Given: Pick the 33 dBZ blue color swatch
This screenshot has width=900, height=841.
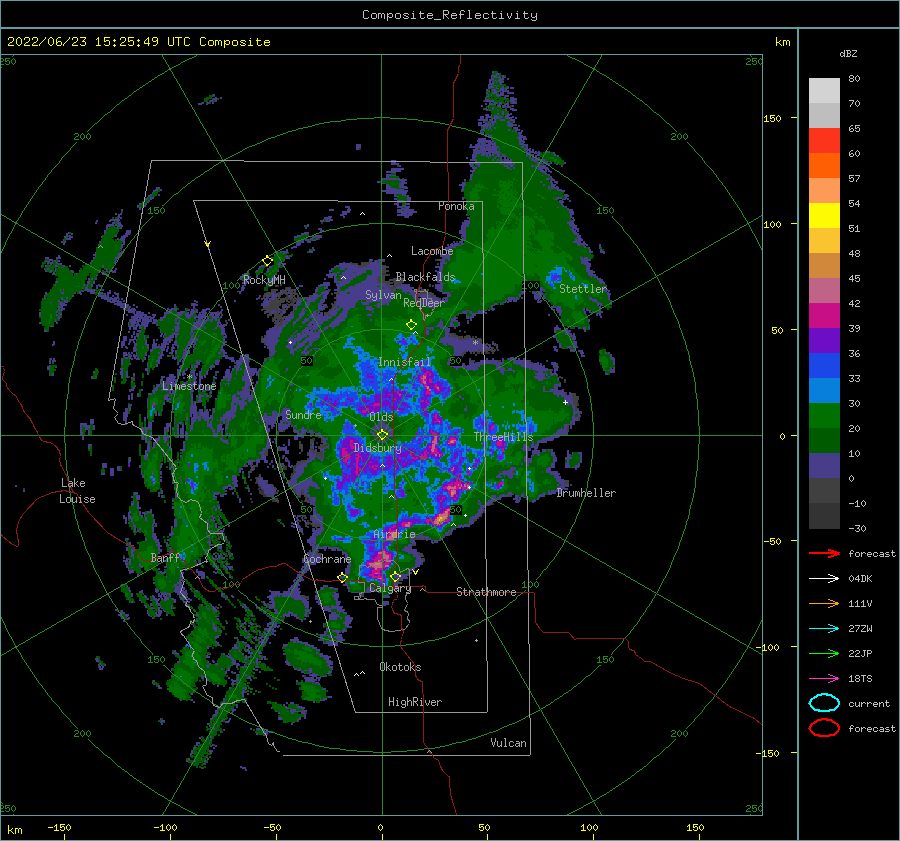Looking at the screenshot, I should tap(824, 390).
